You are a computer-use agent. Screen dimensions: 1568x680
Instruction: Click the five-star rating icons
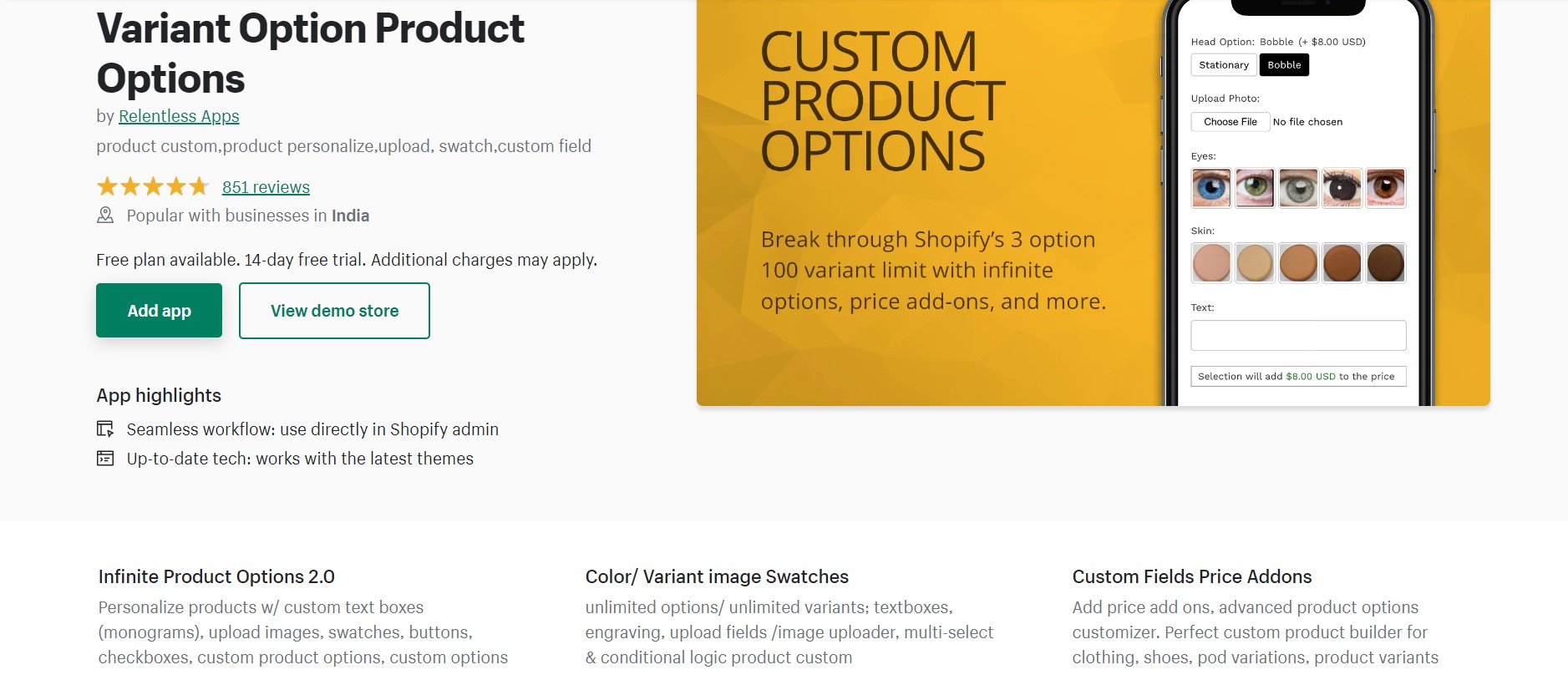(153, 186)
